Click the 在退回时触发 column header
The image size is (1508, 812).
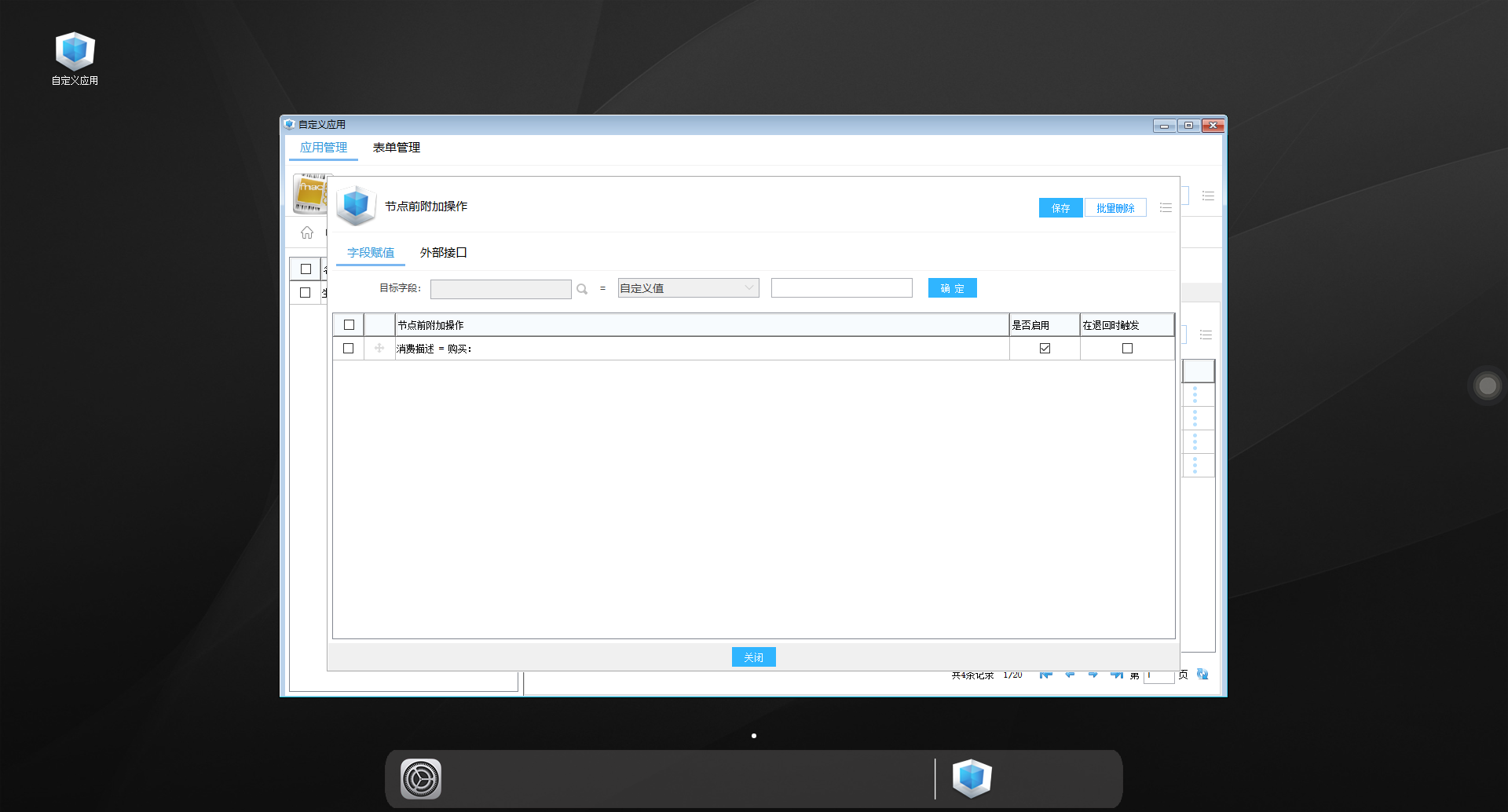coord(1127,325)
